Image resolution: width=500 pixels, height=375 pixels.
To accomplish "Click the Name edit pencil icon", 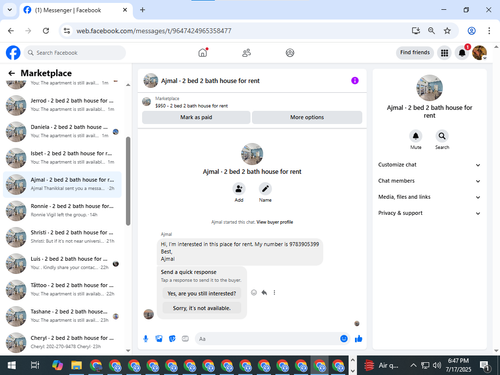I will (265, 189).
